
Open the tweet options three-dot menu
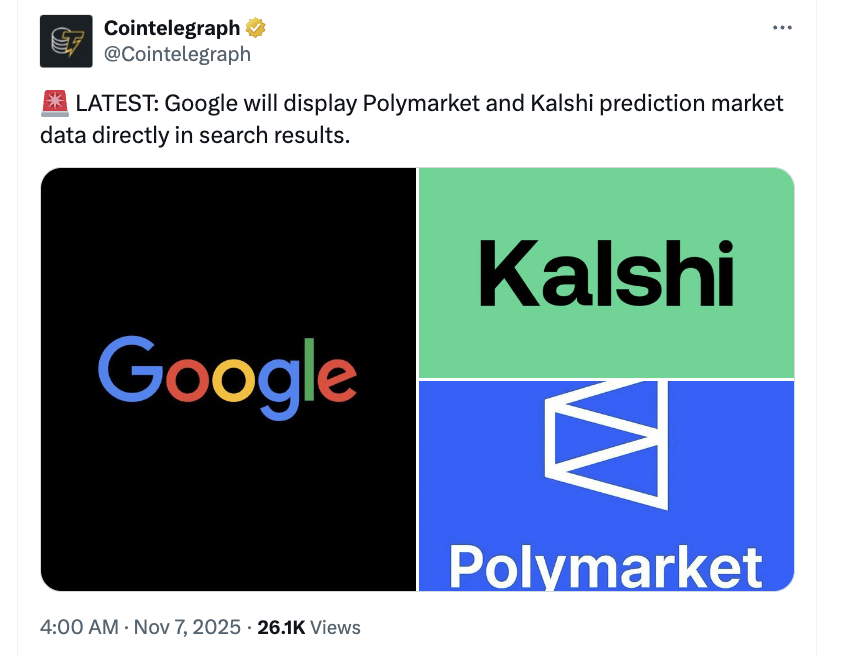[x=782, y=28]
